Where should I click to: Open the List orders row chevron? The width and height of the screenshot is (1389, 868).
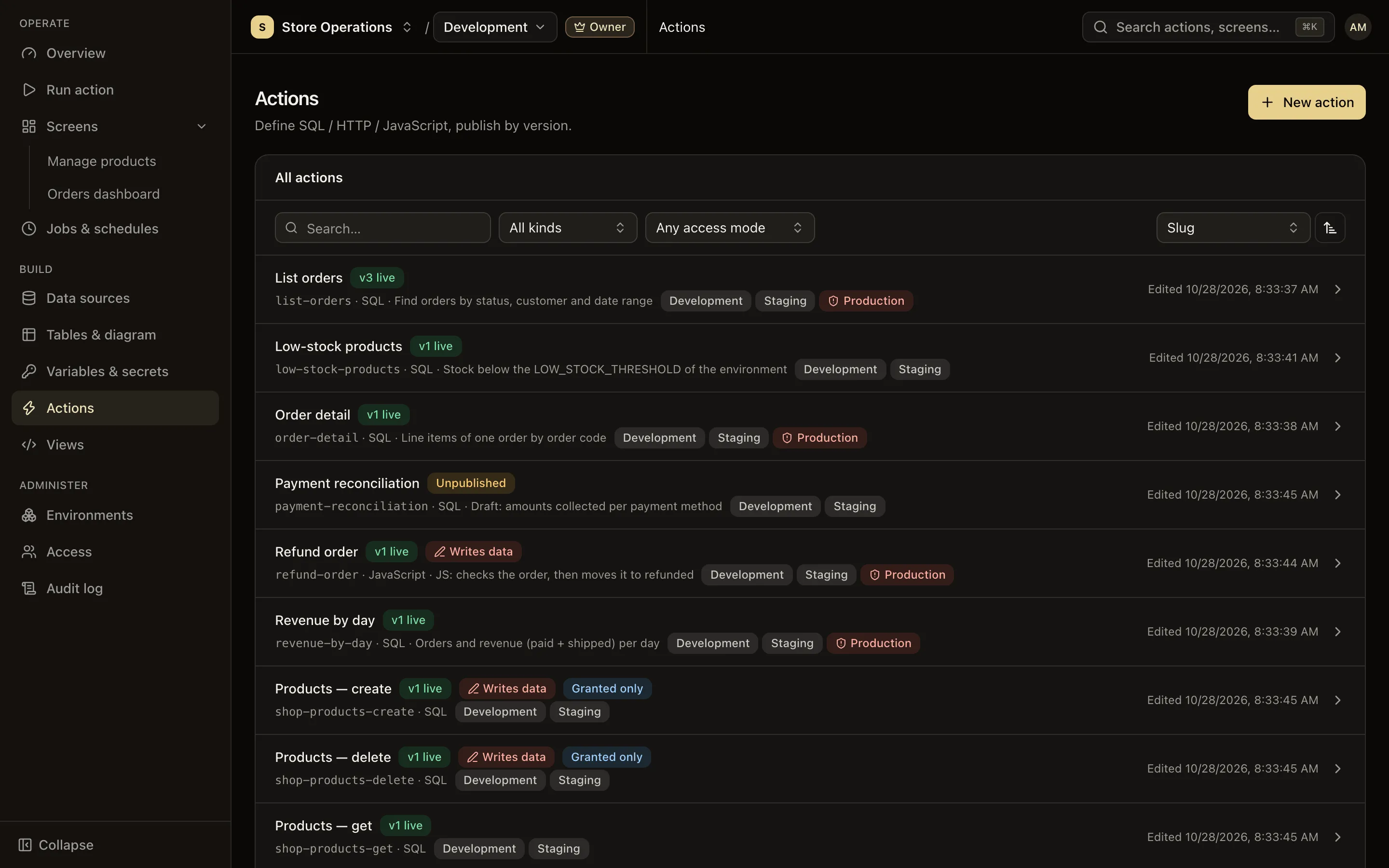[x=1337, y=289]
